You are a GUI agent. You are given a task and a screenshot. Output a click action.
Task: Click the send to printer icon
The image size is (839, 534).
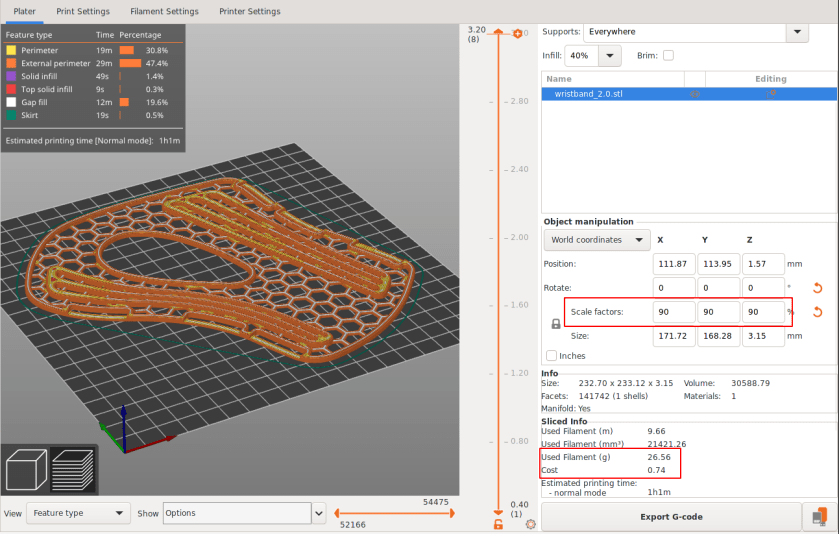(x=819, y=516)
